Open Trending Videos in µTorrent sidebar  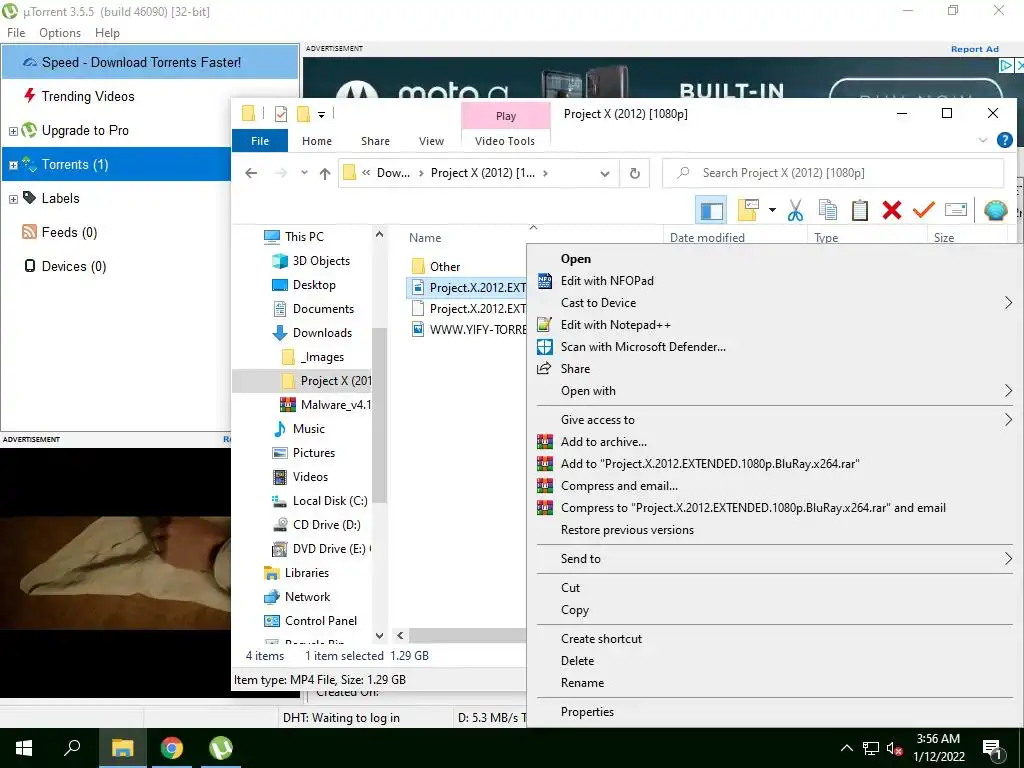(x=88, y=97)
